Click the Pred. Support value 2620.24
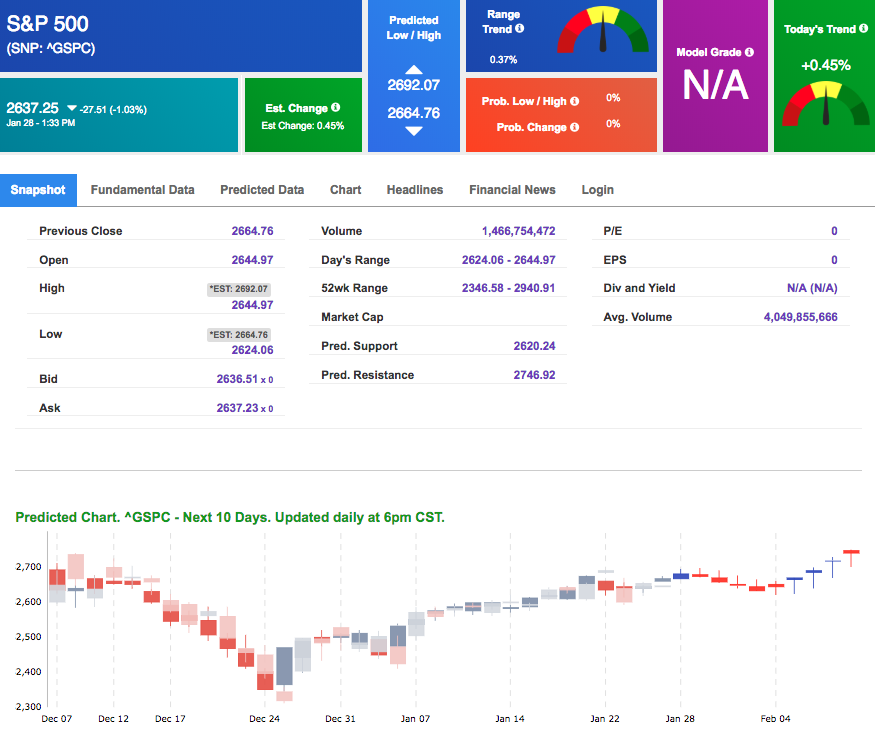This screenshot has width=875, height=731. [534, 347]
